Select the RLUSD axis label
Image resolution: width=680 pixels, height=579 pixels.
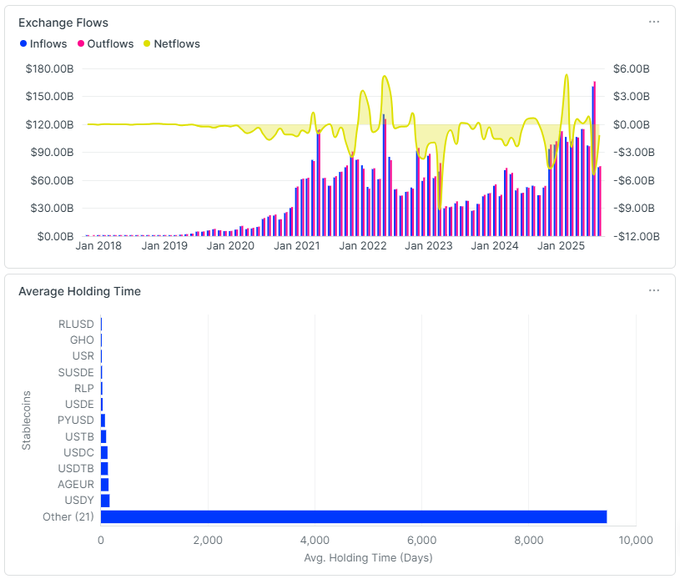76,324
